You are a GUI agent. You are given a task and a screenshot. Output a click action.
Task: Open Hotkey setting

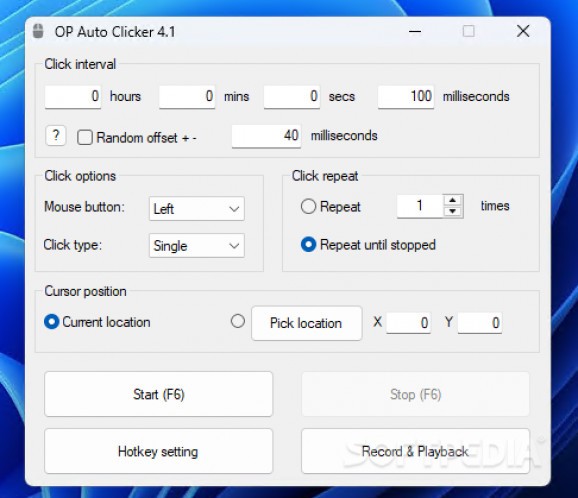click(159, 451)
